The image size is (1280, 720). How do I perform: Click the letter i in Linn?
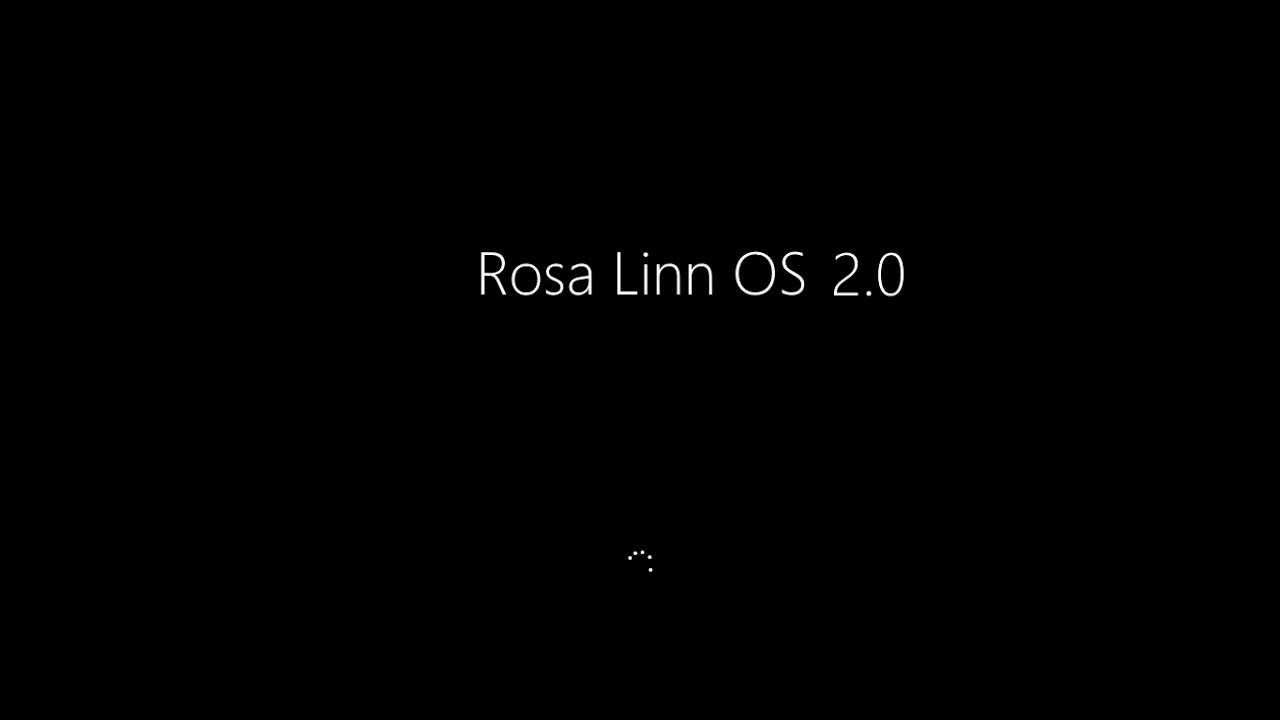click(x=647, y=274)
